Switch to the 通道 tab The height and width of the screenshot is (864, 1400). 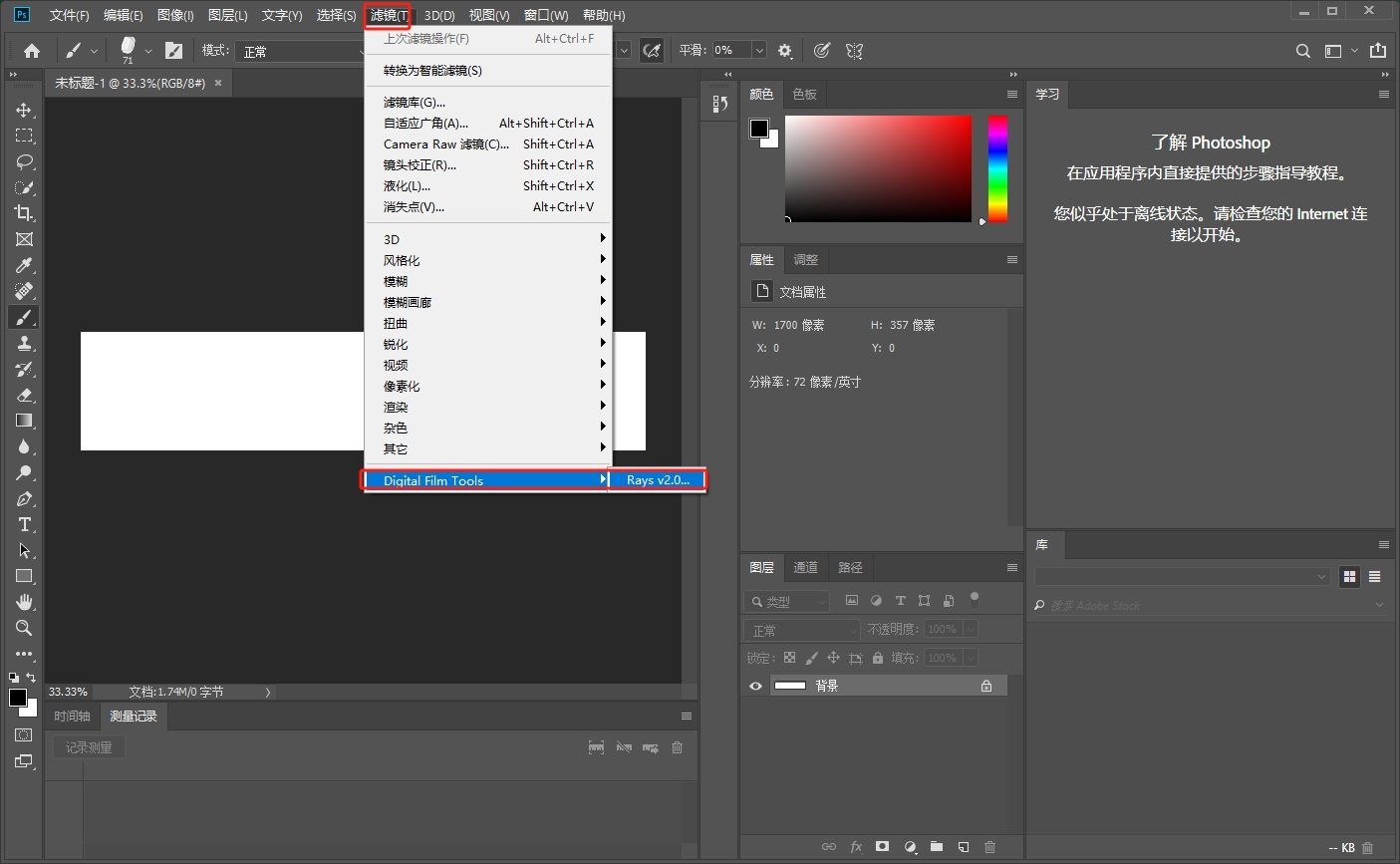pos(805,567)
